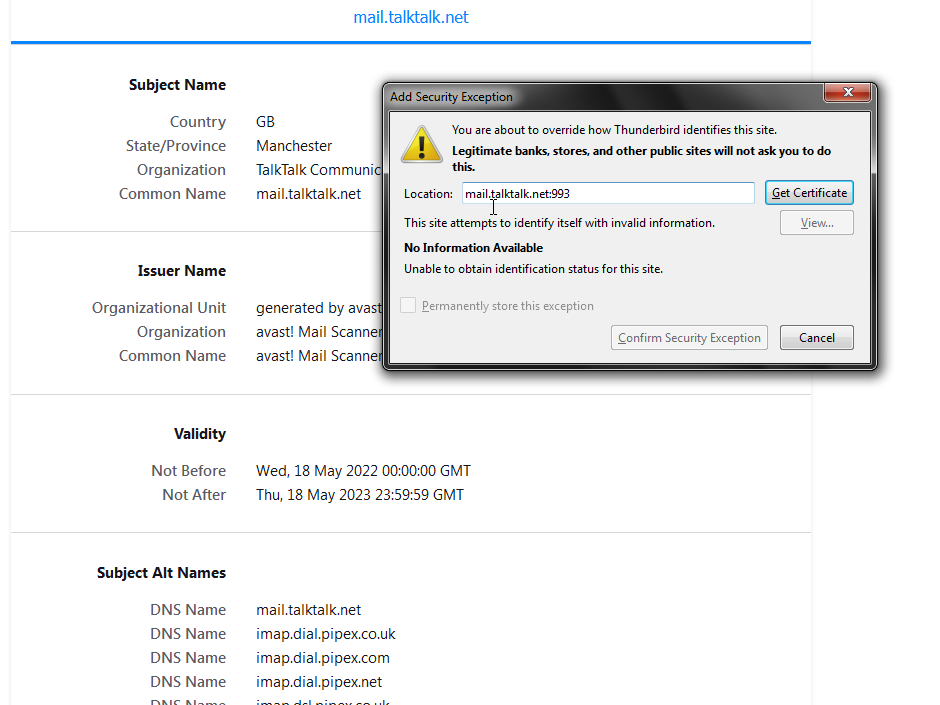
Task: Select DNS Name imap.dial.pipex.co.uk
Action: 326,634
